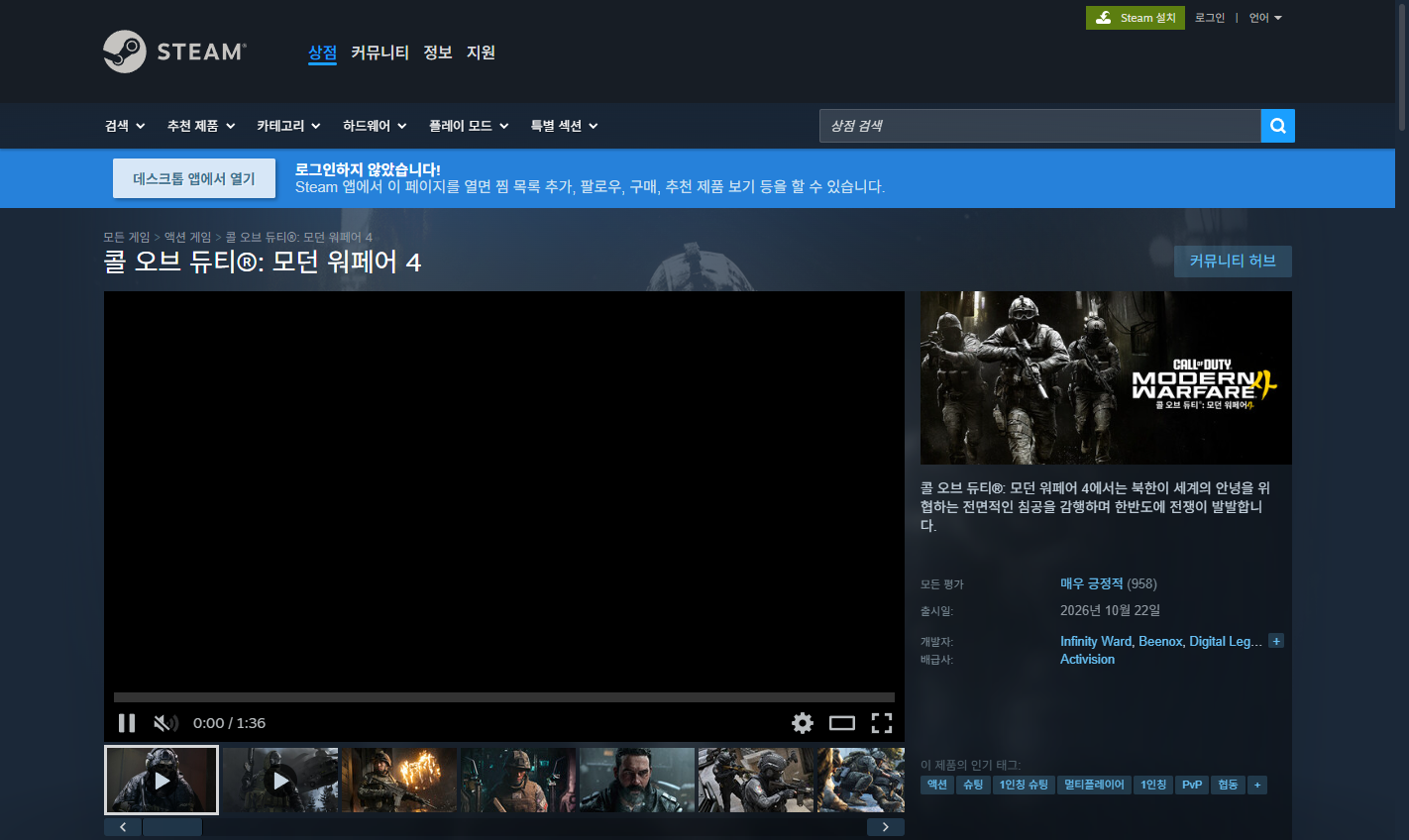The height and width of the screenshot is (840, 1409).
Task: Open the 매우 긍정적 reviews link
Action: pos(1092,583)
